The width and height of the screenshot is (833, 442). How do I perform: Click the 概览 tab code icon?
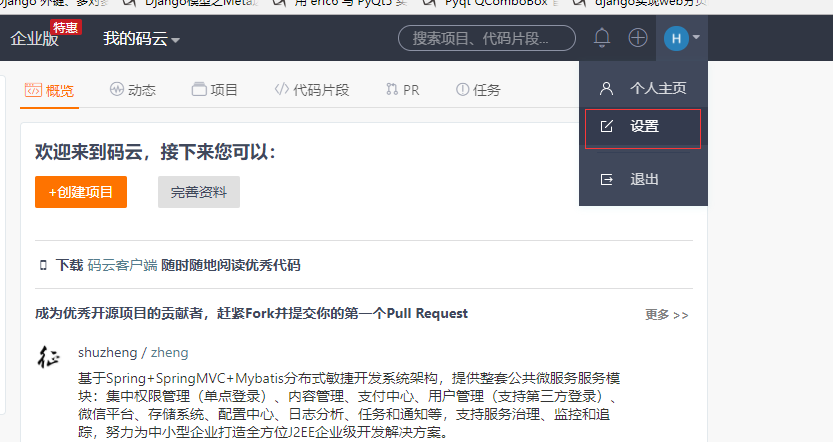(33, 90)
